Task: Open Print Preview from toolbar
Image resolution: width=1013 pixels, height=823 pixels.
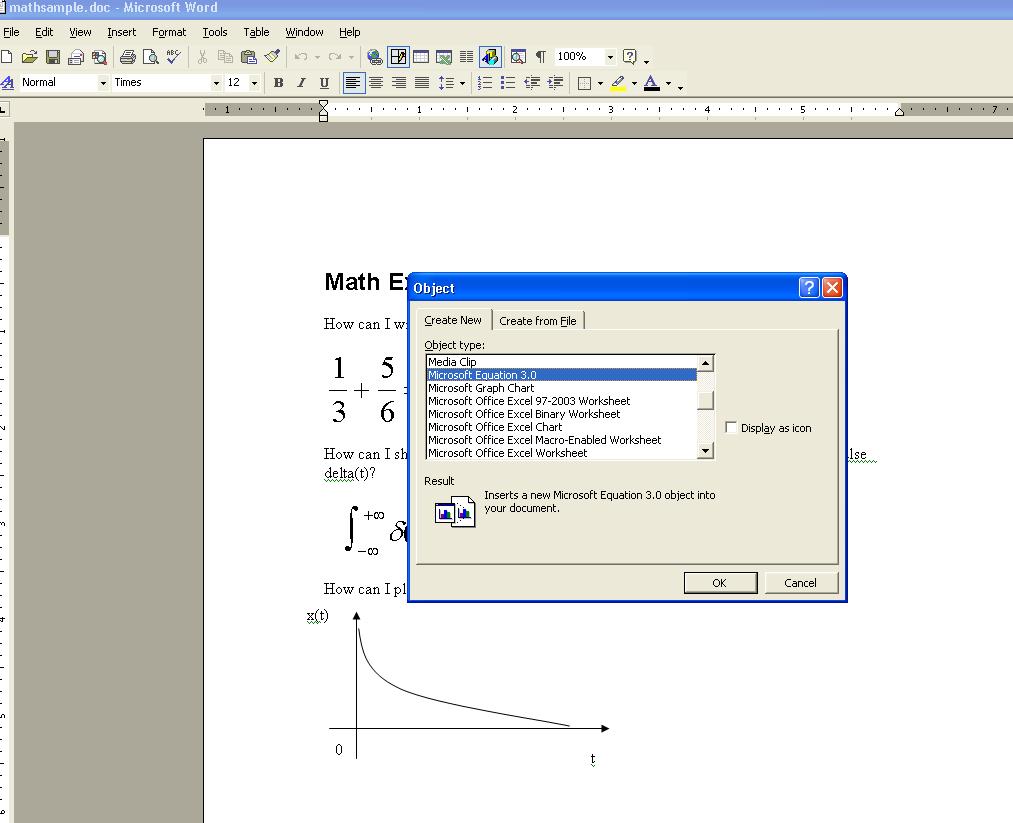Action: point(151,57)
